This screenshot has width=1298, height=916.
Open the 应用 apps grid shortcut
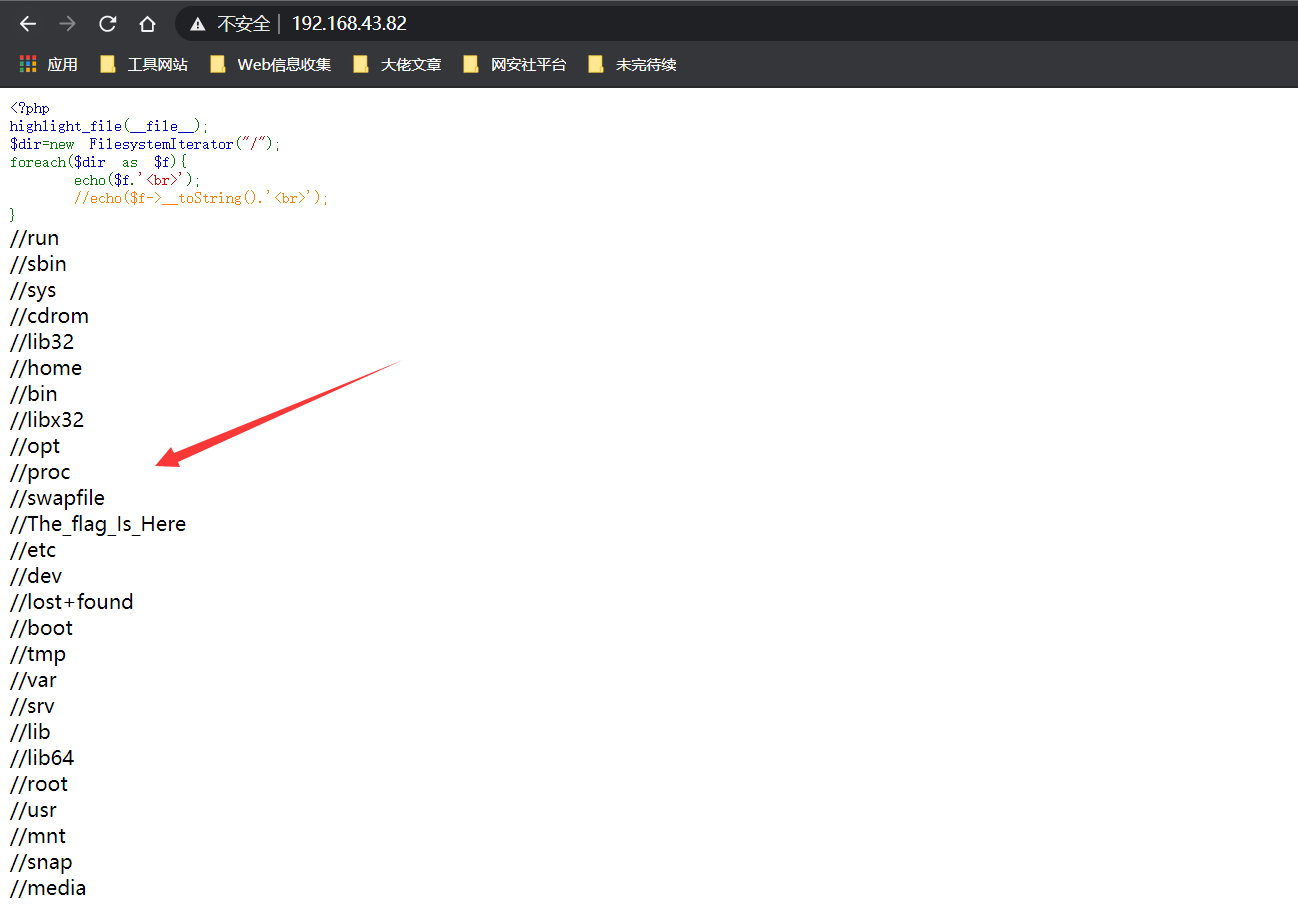point(49,65)
